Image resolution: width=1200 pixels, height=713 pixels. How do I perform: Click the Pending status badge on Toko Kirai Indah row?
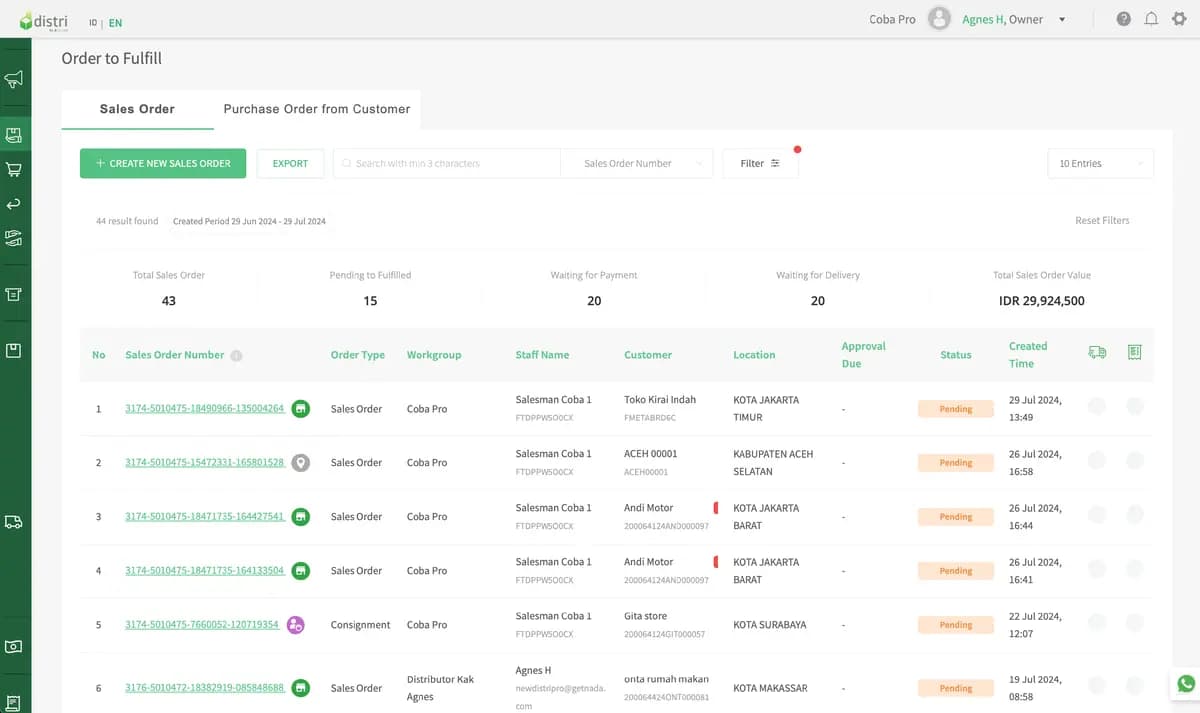[x=956, y=409]
